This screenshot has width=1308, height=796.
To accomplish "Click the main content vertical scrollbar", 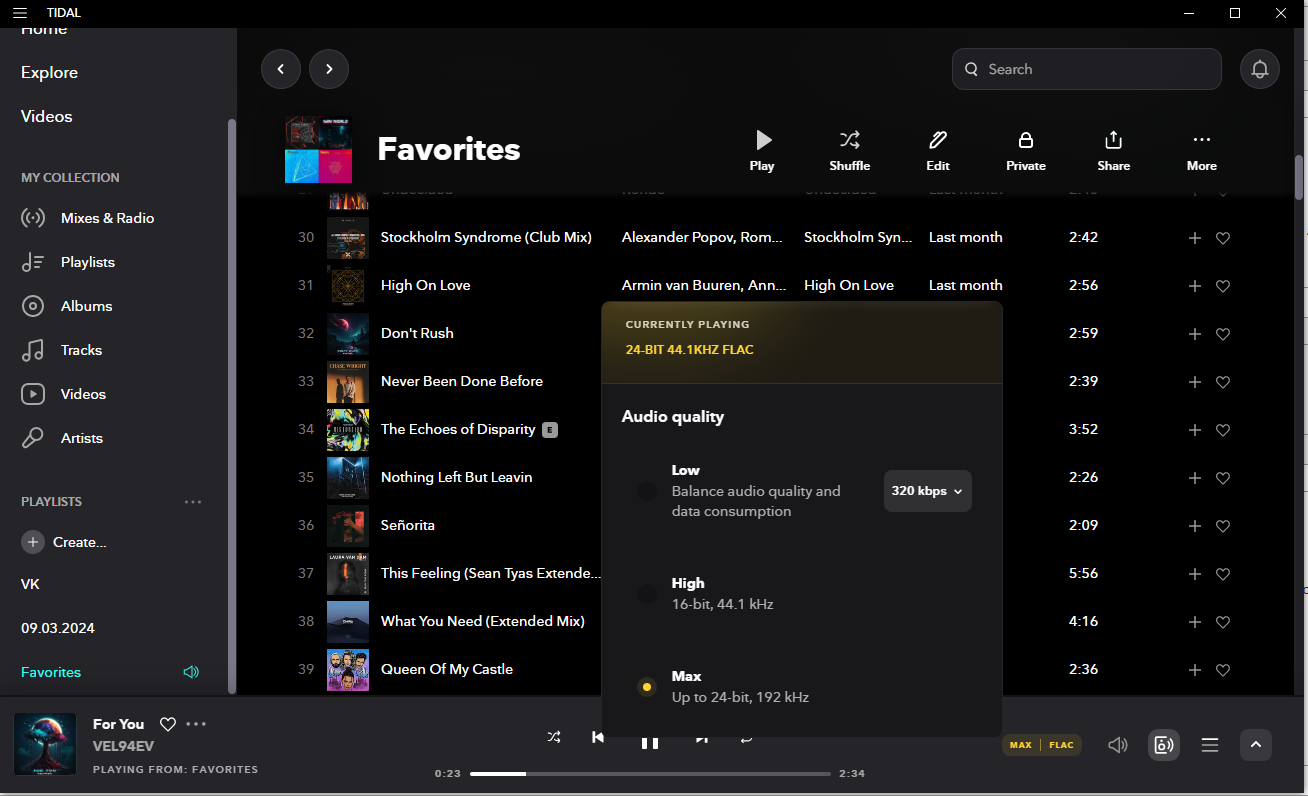I will pos(1299,178).
